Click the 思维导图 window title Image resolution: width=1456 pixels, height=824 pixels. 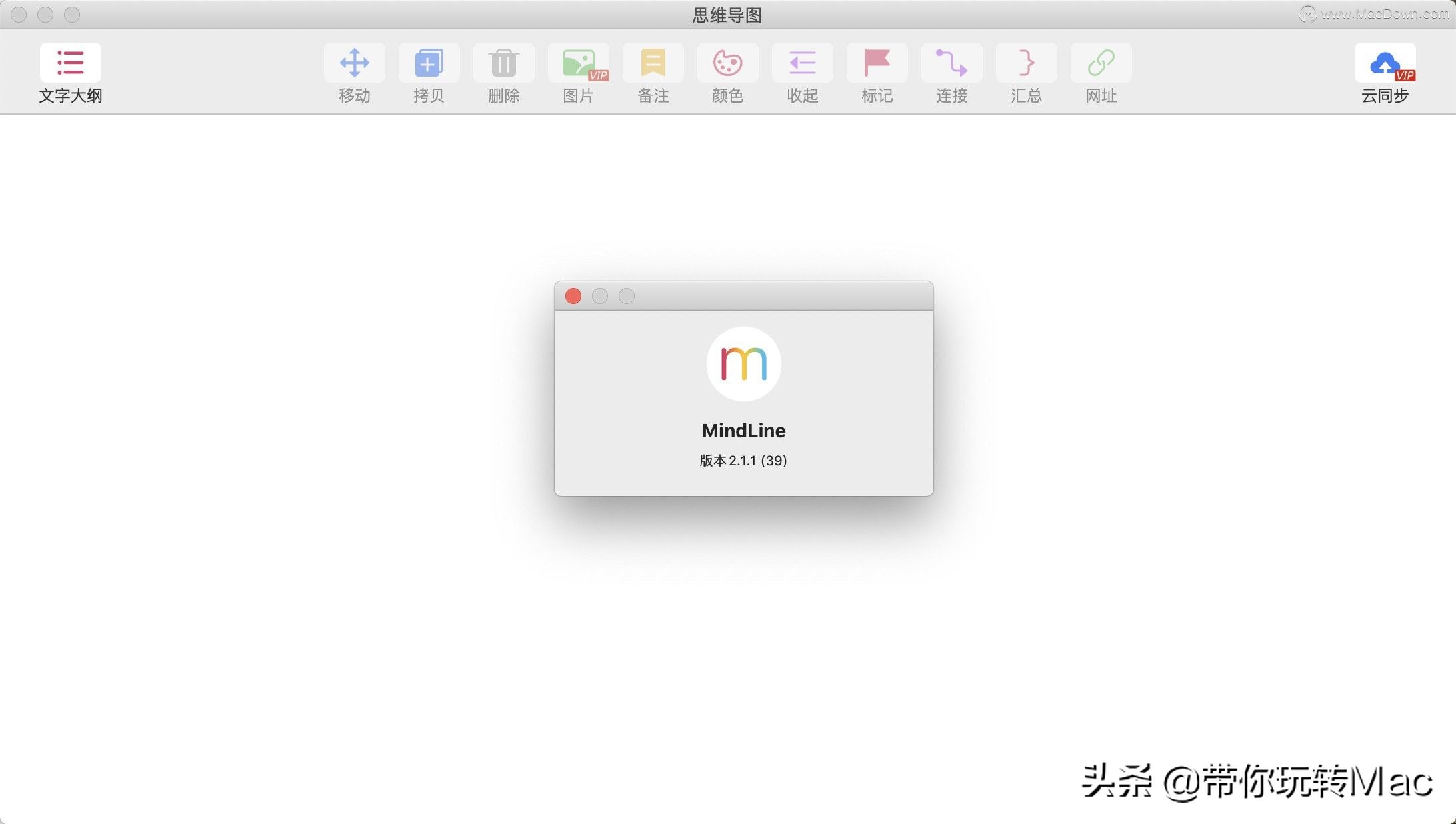click(727, 15)
